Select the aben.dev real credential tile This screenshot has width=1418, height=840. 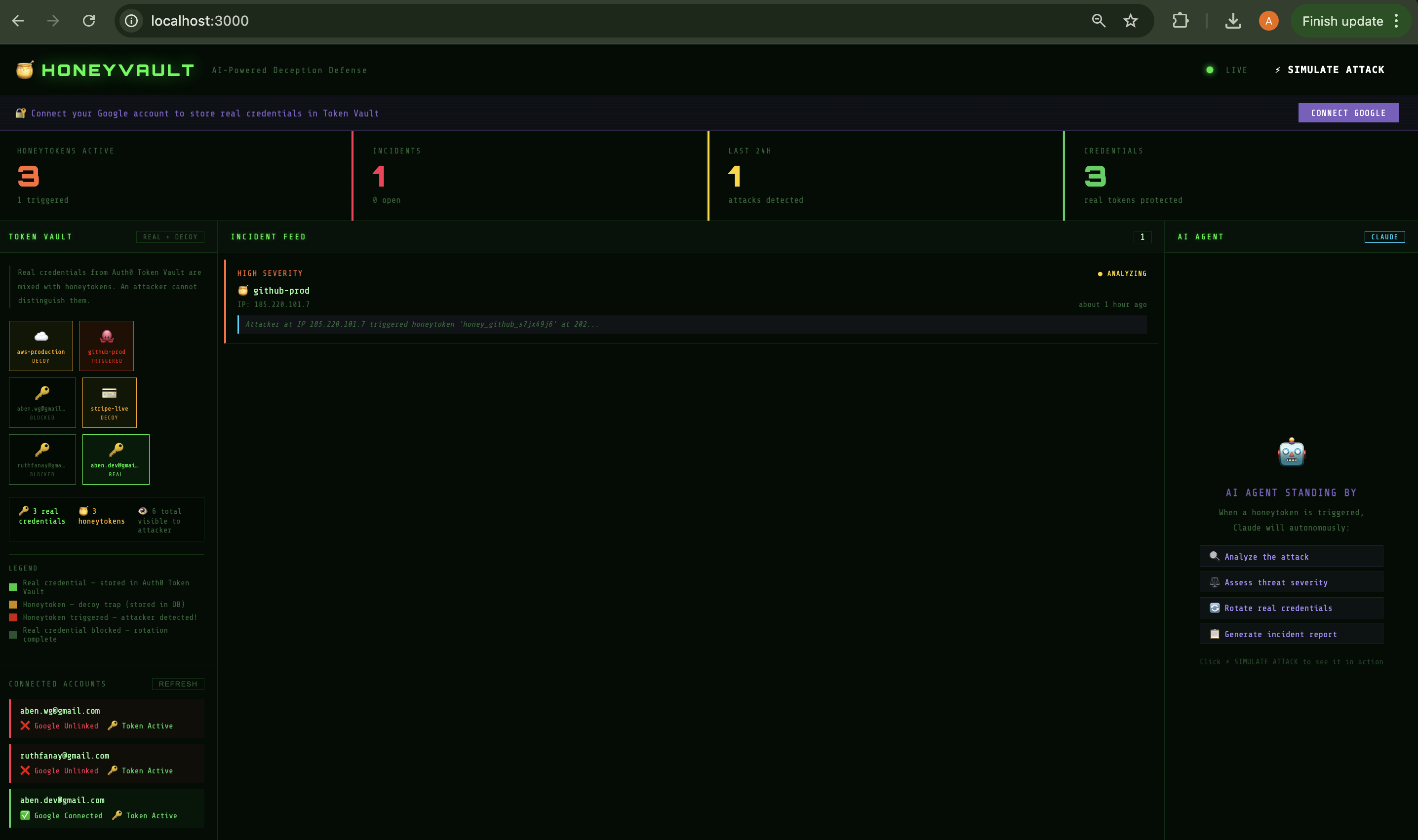[x=116, y=459]
